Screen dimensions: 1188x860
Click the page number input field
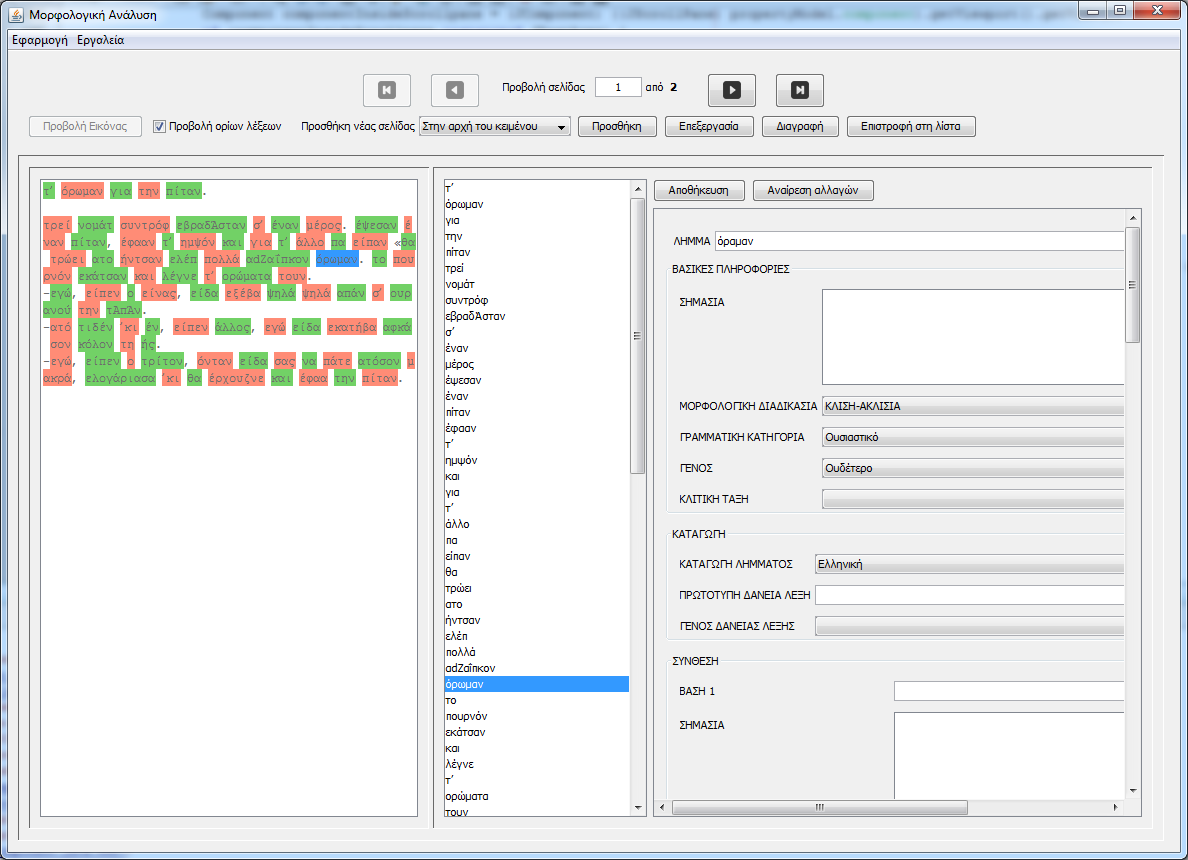(x=618, y=87)
